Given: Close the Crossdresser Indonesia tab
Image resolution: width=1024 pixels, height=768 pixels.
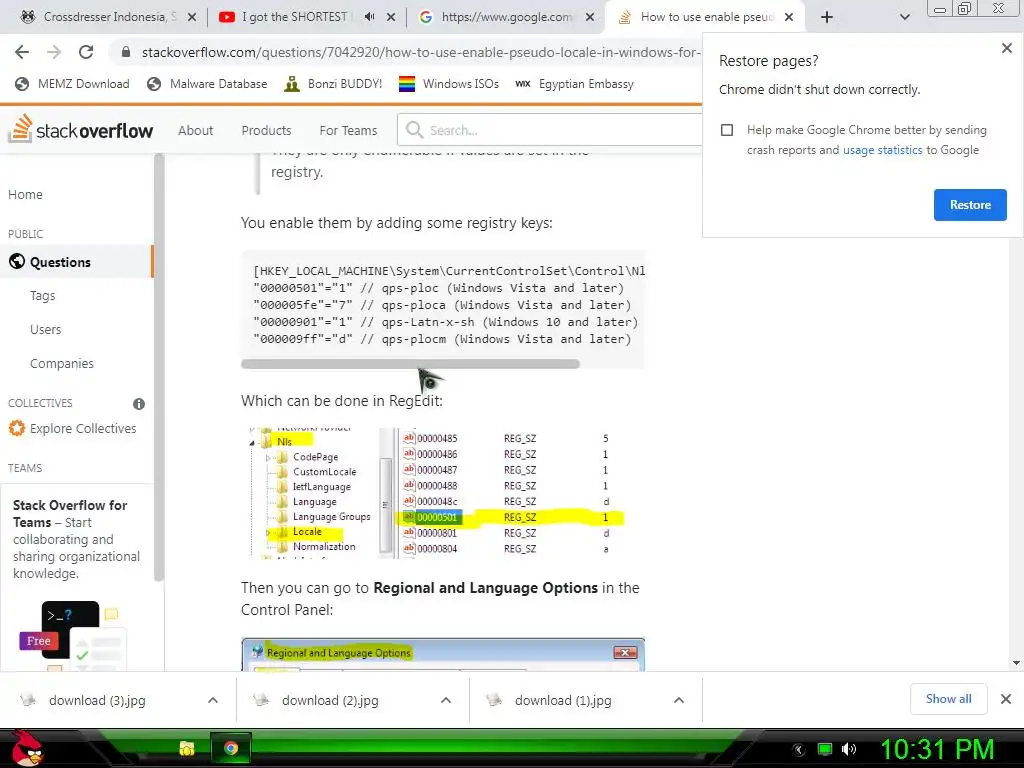Looking at the screenshot, I should [x=191, y=18].
